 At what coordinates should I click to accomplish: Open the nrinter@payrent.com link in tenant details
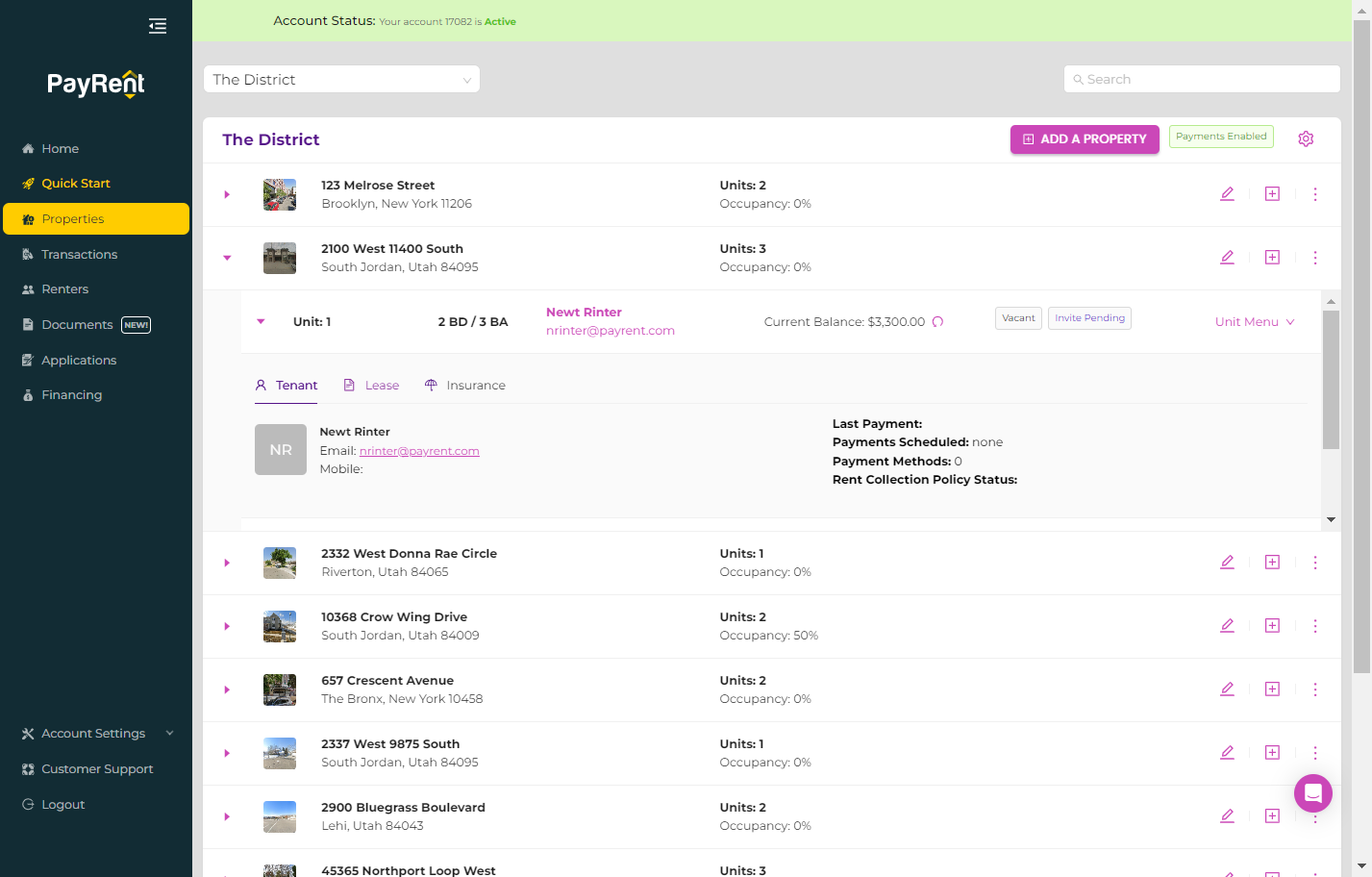pyautogui.click(x=419, y=451)
